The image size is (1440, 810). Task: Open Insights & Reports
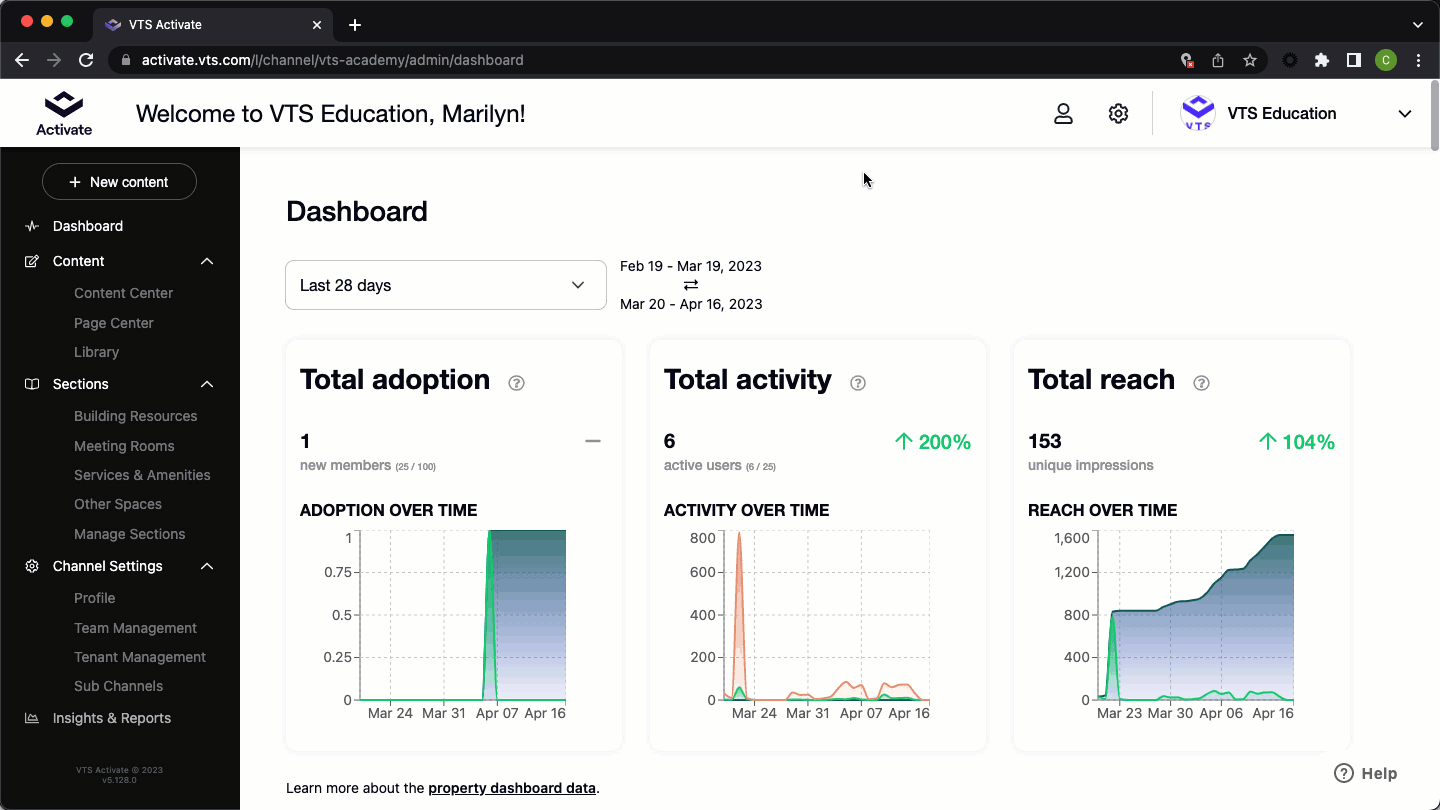point(112,718)
